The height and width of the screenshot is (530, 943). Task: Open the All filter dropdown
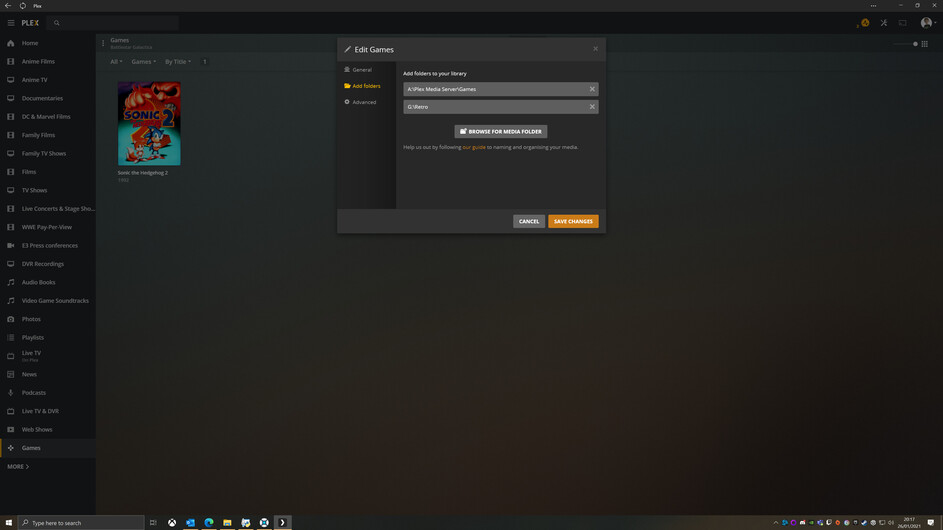pos(116,62)
